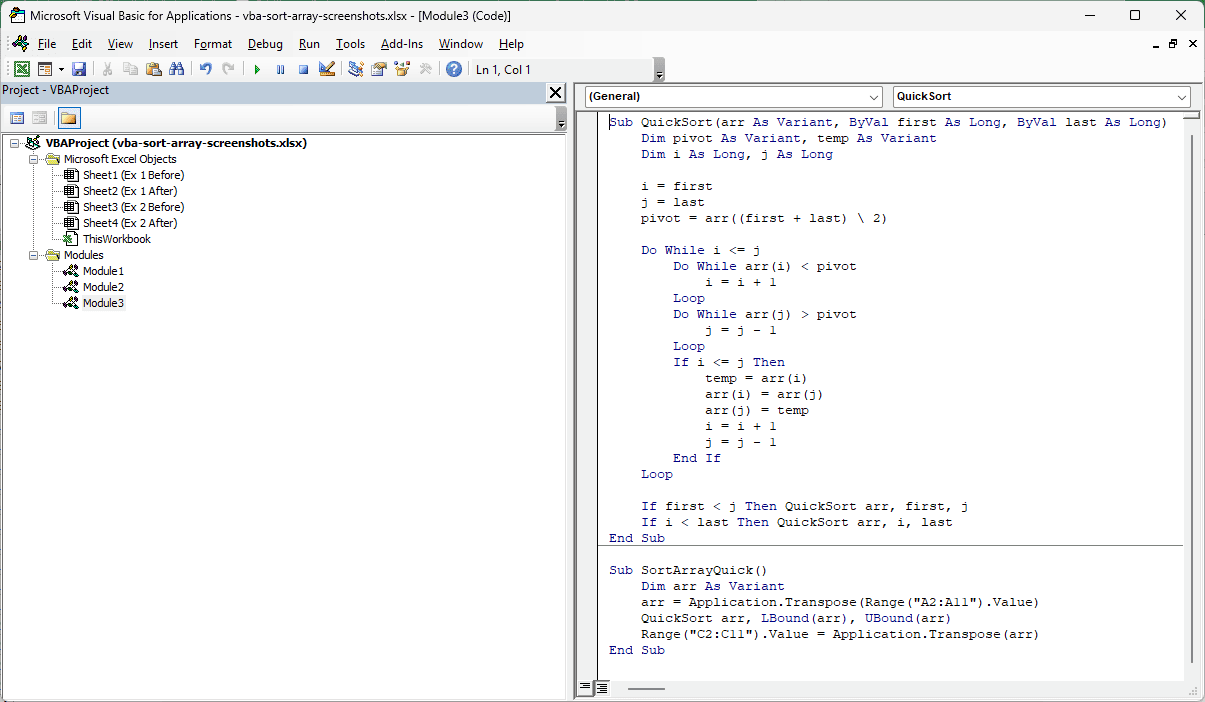The height and width of the screenshot is (702, 1205).
Task: Click the Undo arrow icon
Action: (x=205, y=69)
